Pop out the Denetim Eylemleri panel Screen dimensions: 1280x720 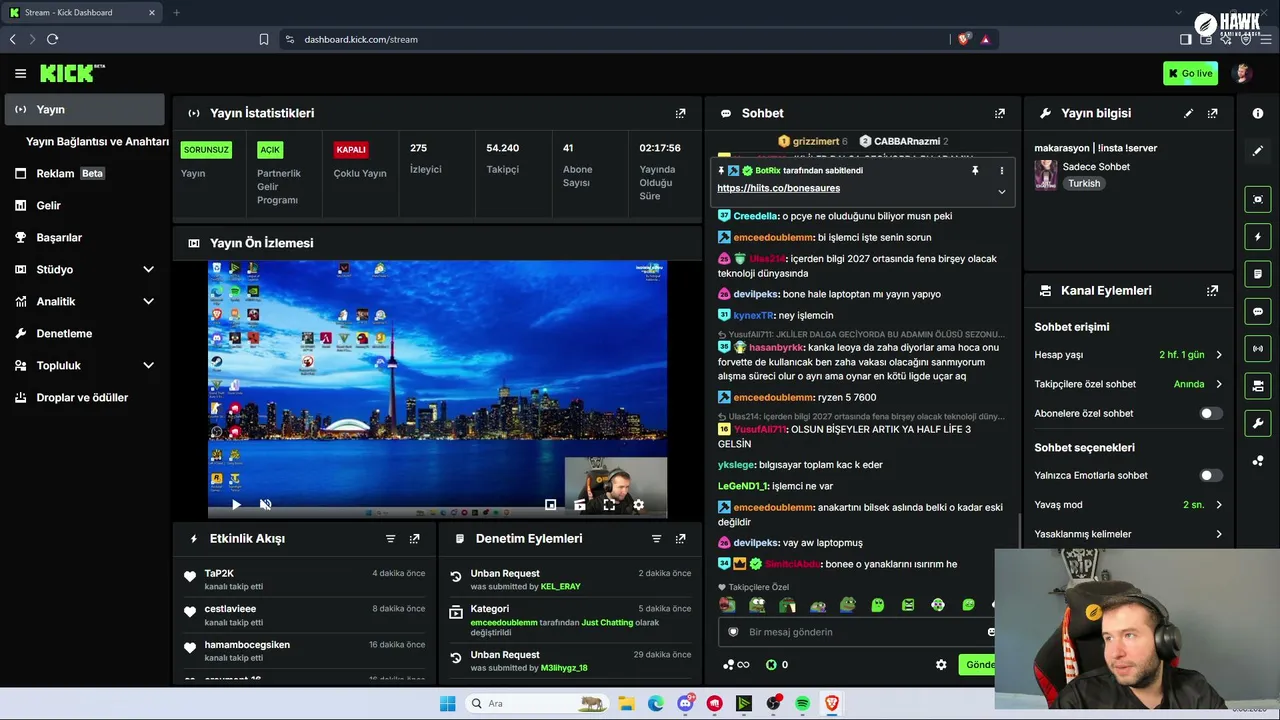(x=680, y=538)
